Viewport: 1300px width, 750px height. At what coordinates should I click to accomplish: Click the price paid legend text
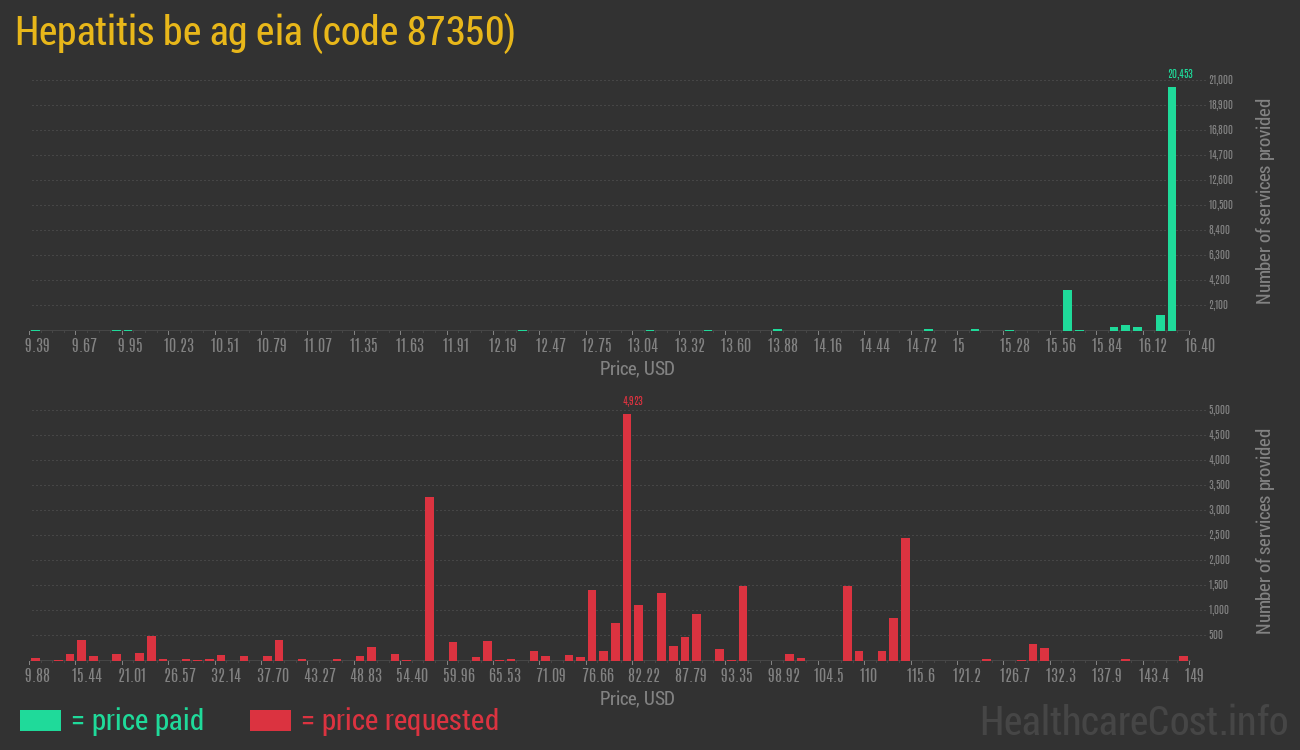[137, 720]
